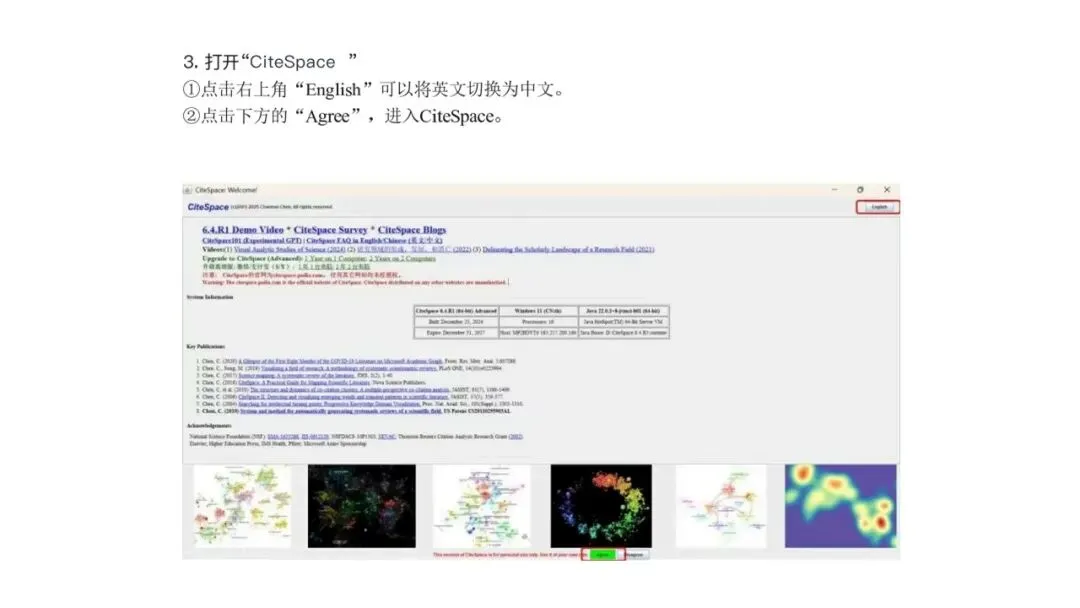The height and width of the screenshot is (608, 1080).
Task: Click the first white-background network thumbnail
Action: [242, 506]
